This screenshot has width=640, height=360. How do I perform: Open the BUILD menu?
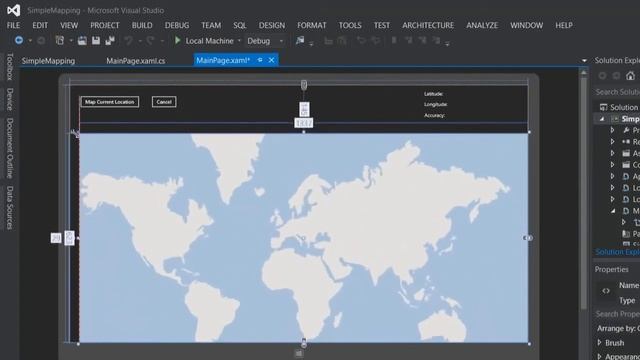142,25
